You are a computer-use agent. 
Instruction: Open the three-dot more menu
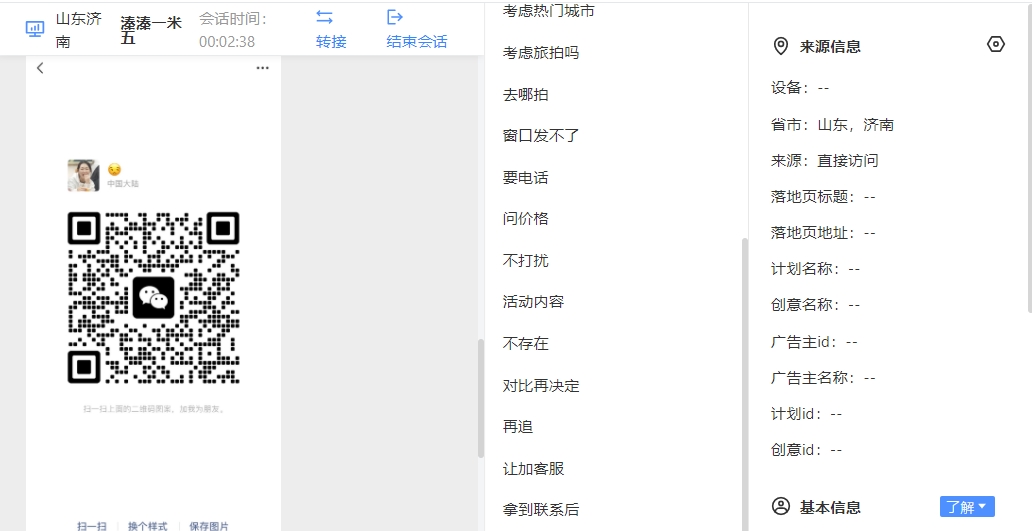coord(263,68)
